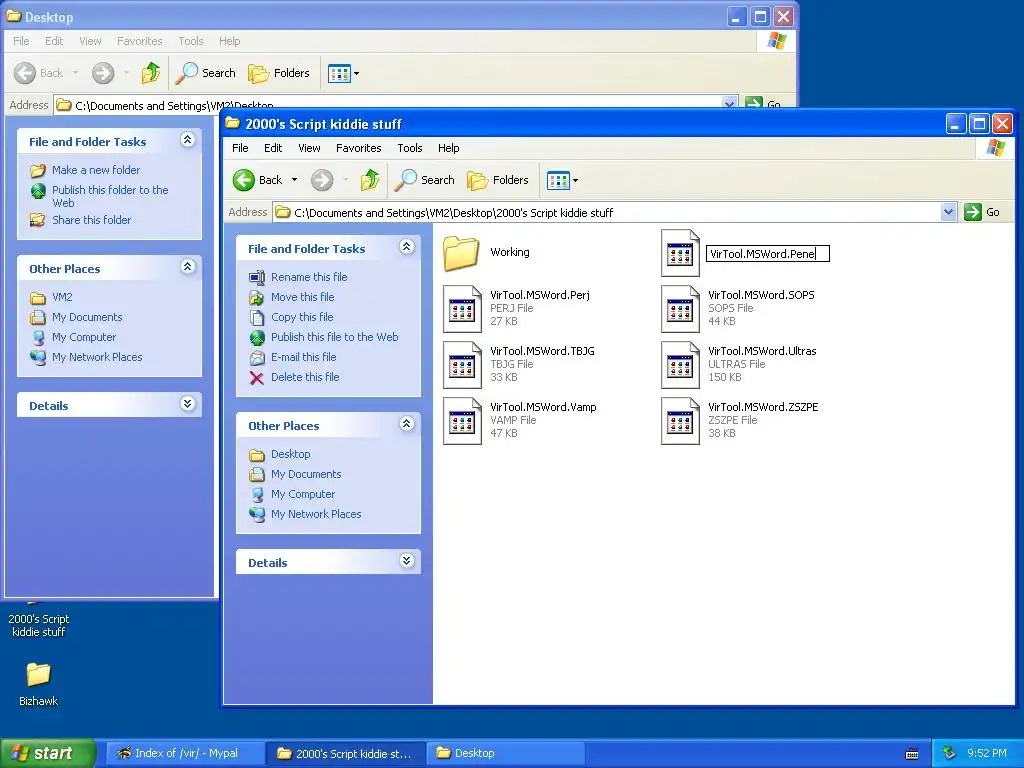Collapse File and Folder Tasks in Script kiddie window
The height and width of the screenshot is (768, 1024).
click(x=406, y=247)
